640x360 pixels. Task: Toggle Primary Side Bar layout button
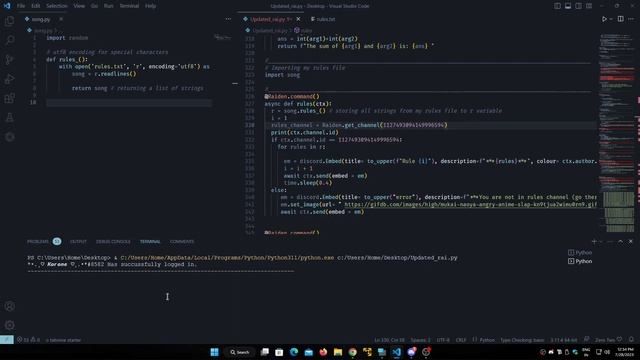coord(558,6)
